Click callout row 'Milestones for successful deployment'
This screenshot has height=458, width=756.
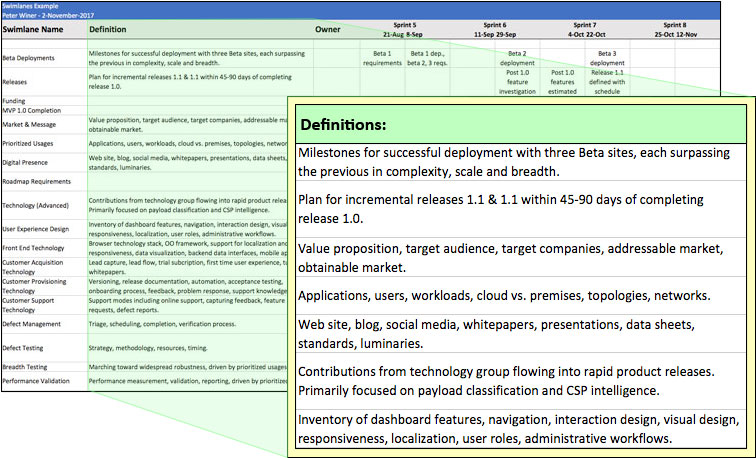tap(521, 162)
